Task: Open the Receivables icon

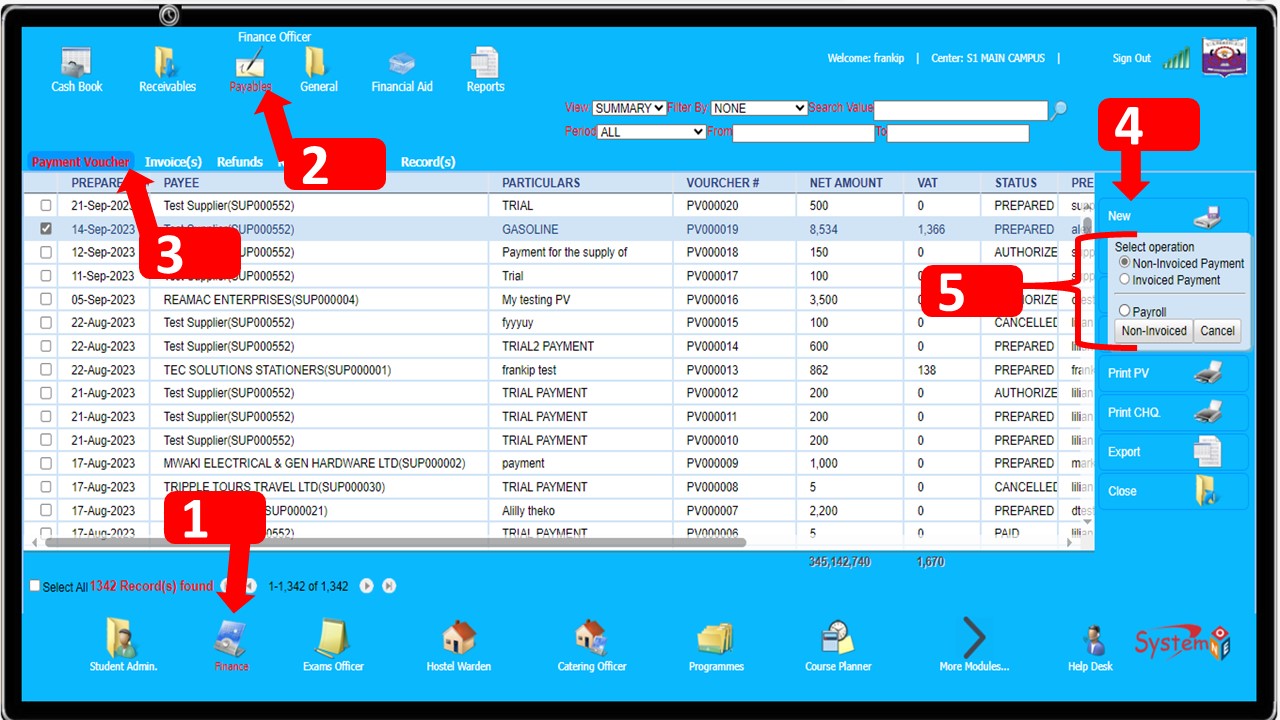Action: coord(167,66)
